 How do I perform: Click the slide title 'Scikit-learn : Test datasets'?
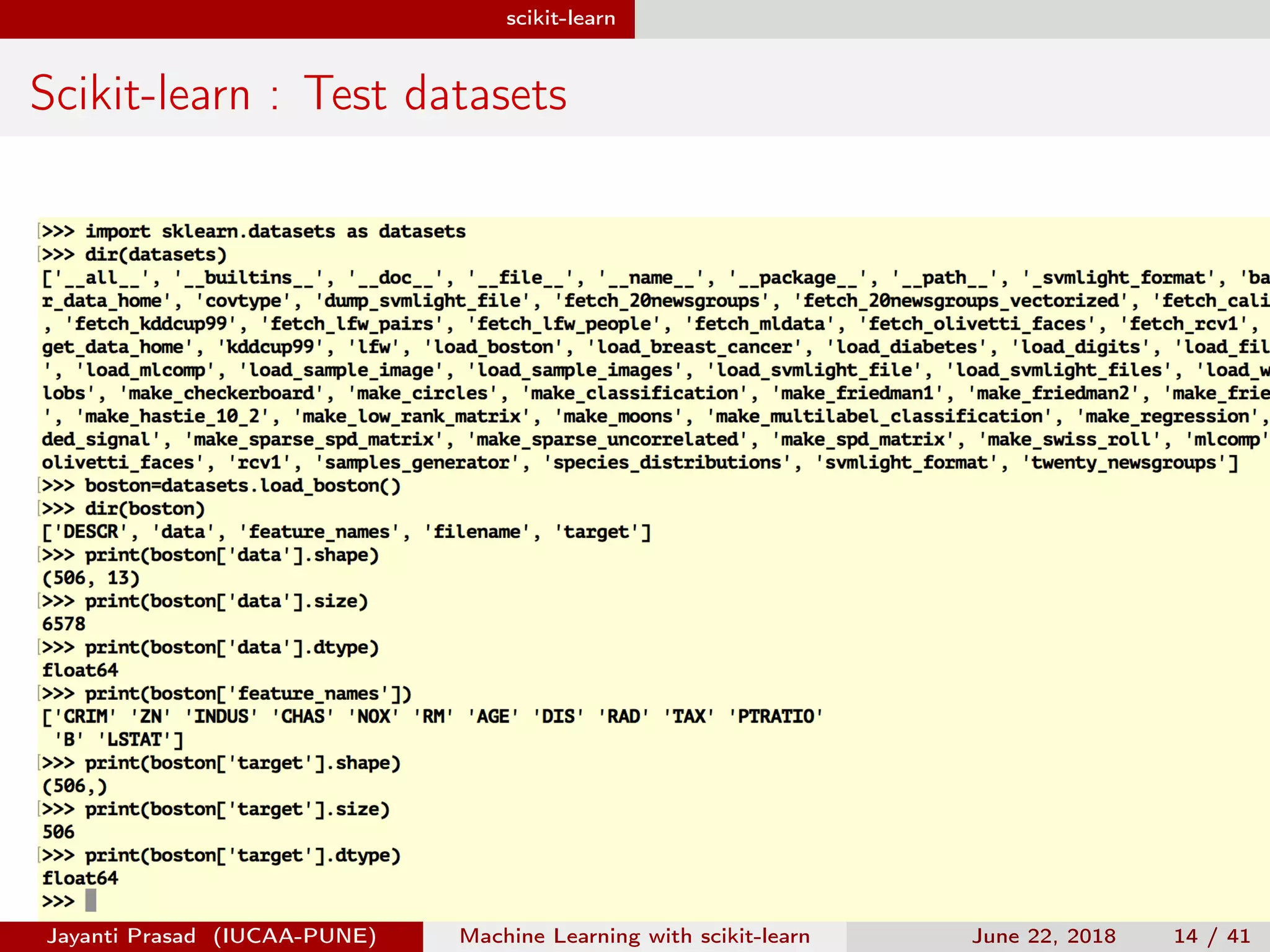(x=298, y=94)
